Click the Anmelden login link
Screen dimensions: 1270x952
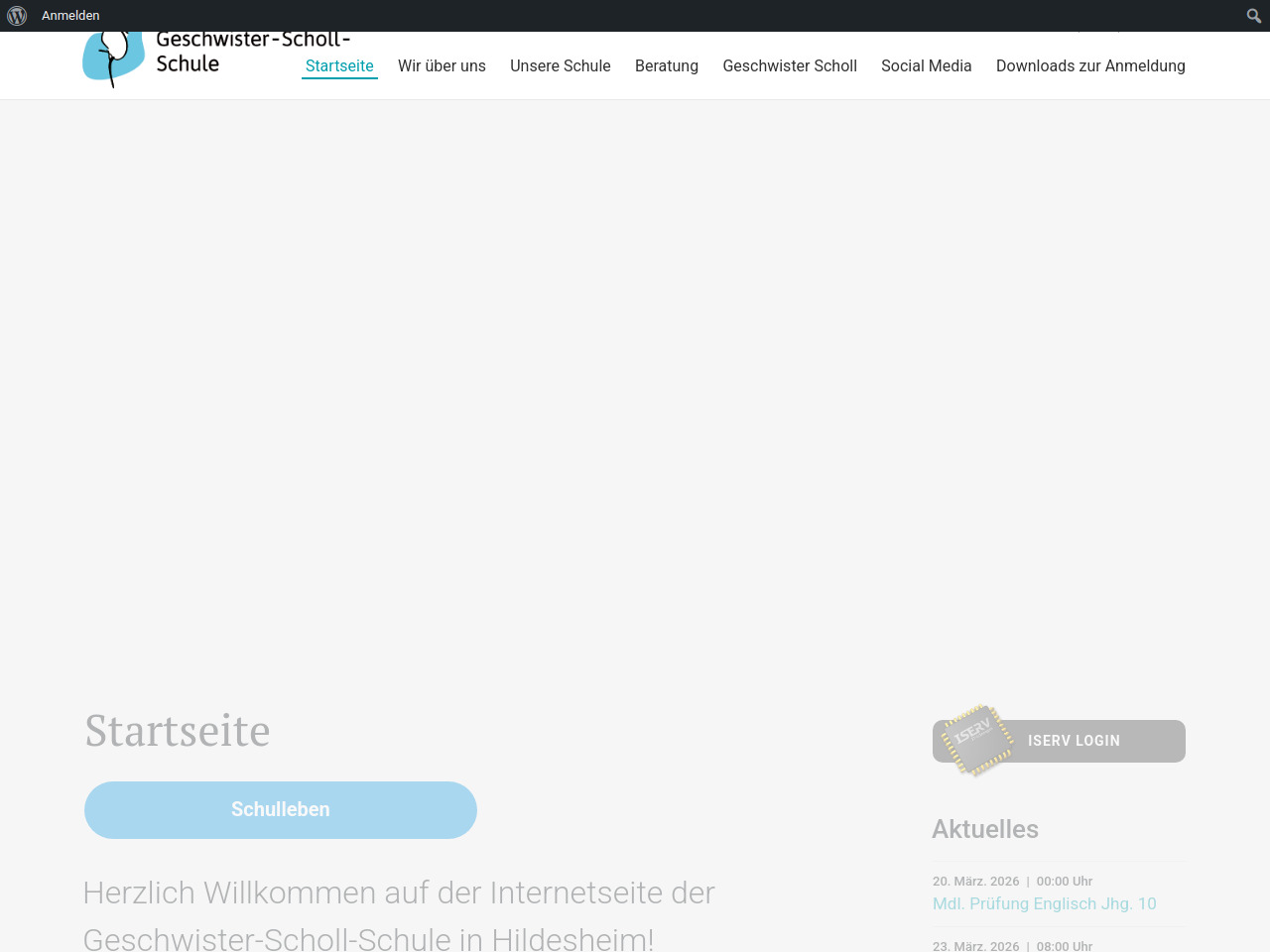70,16
